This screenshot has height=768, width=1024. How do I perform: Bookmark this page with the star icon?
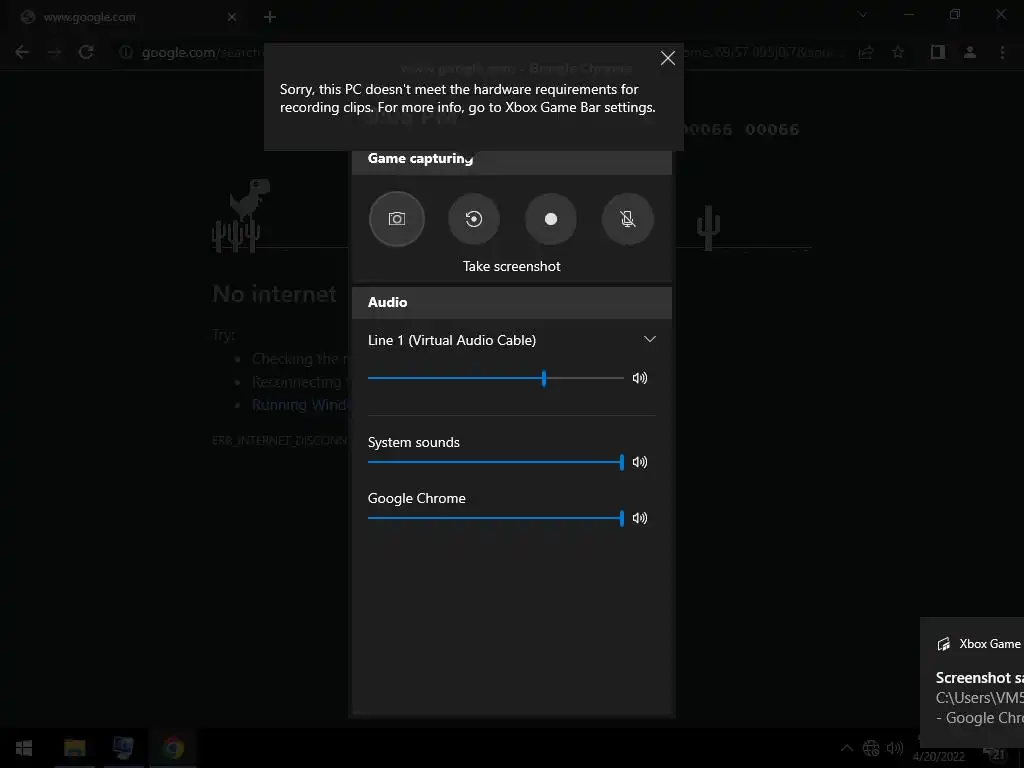tap(898, 52)
